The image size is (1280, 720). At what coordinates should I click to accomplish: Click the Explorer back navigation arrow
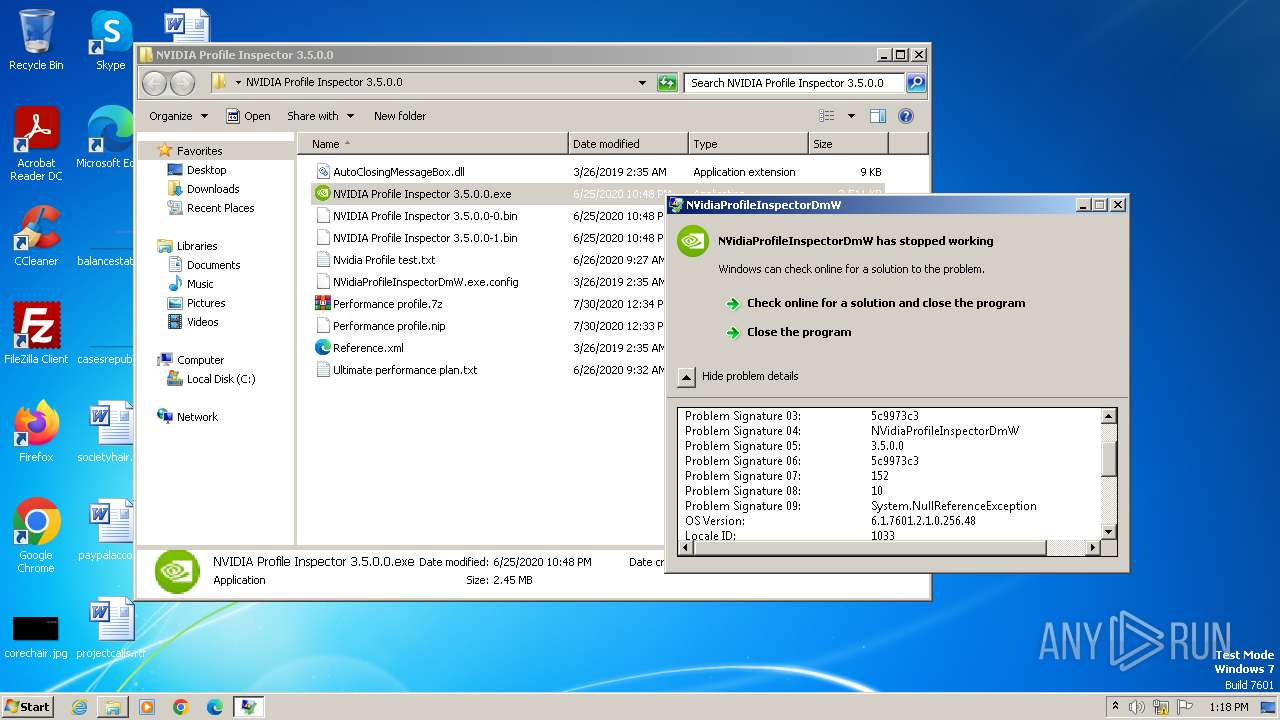point(155,83)
